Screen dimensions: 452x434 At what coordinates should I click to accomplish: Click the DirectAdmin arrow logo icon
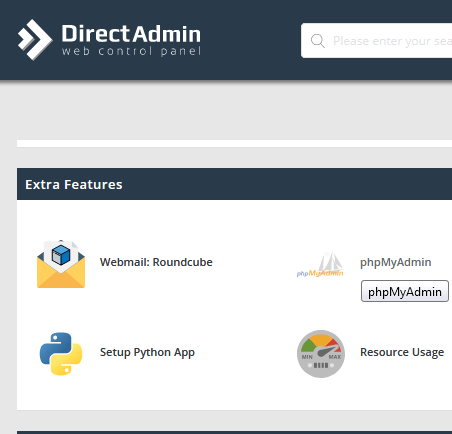tap(35, 40)
